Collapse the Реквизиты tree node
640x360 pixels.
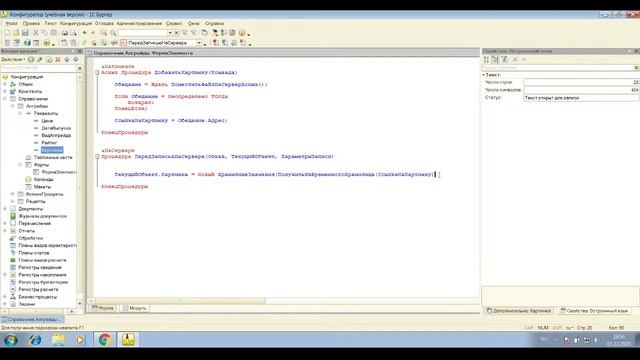tap(20, 113)
